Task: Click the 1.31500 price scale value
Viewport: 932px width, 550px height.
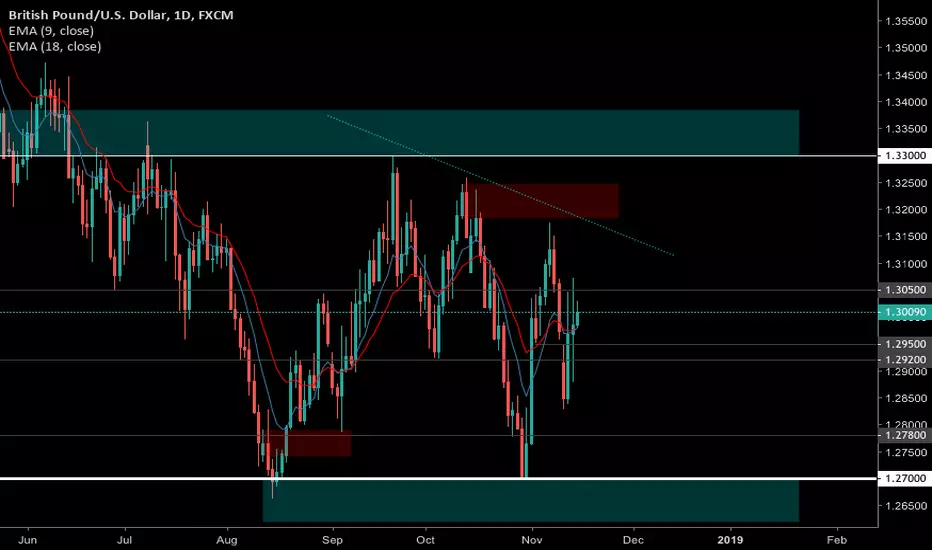Action: click(x=906, y=237)
